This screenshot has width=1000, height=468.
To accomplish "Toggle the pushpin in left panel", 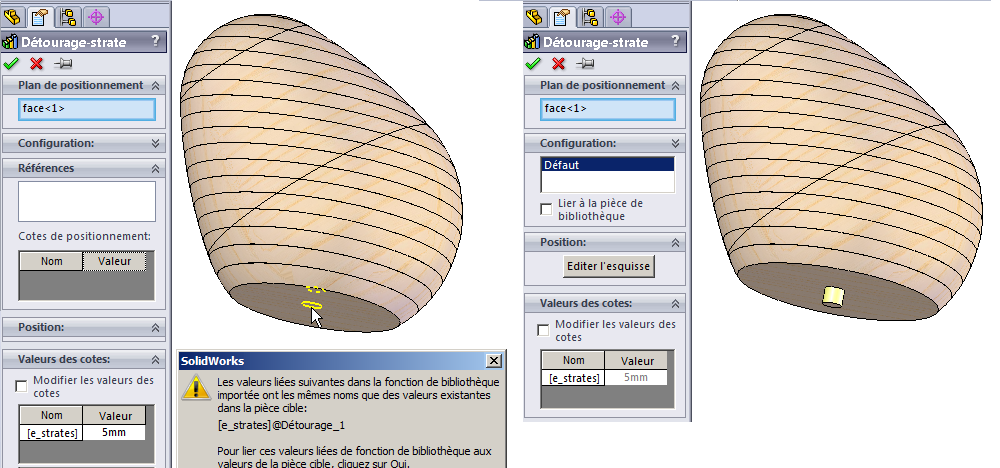I will tap(63, 63).
